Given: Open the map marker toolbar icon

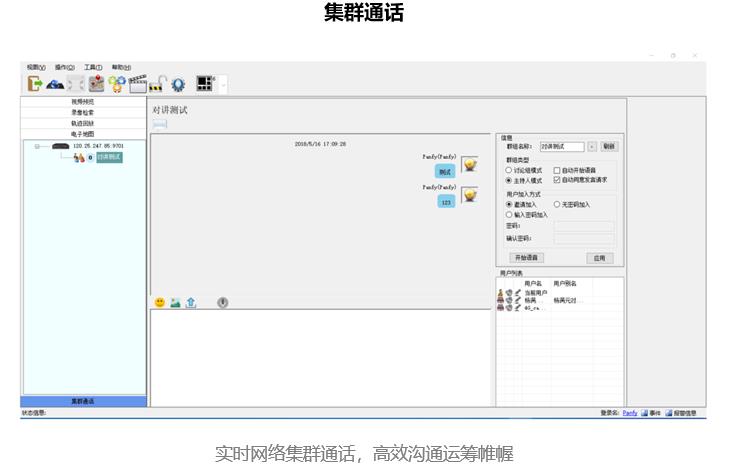Looking at the screenshot, I should click(96, 85).
